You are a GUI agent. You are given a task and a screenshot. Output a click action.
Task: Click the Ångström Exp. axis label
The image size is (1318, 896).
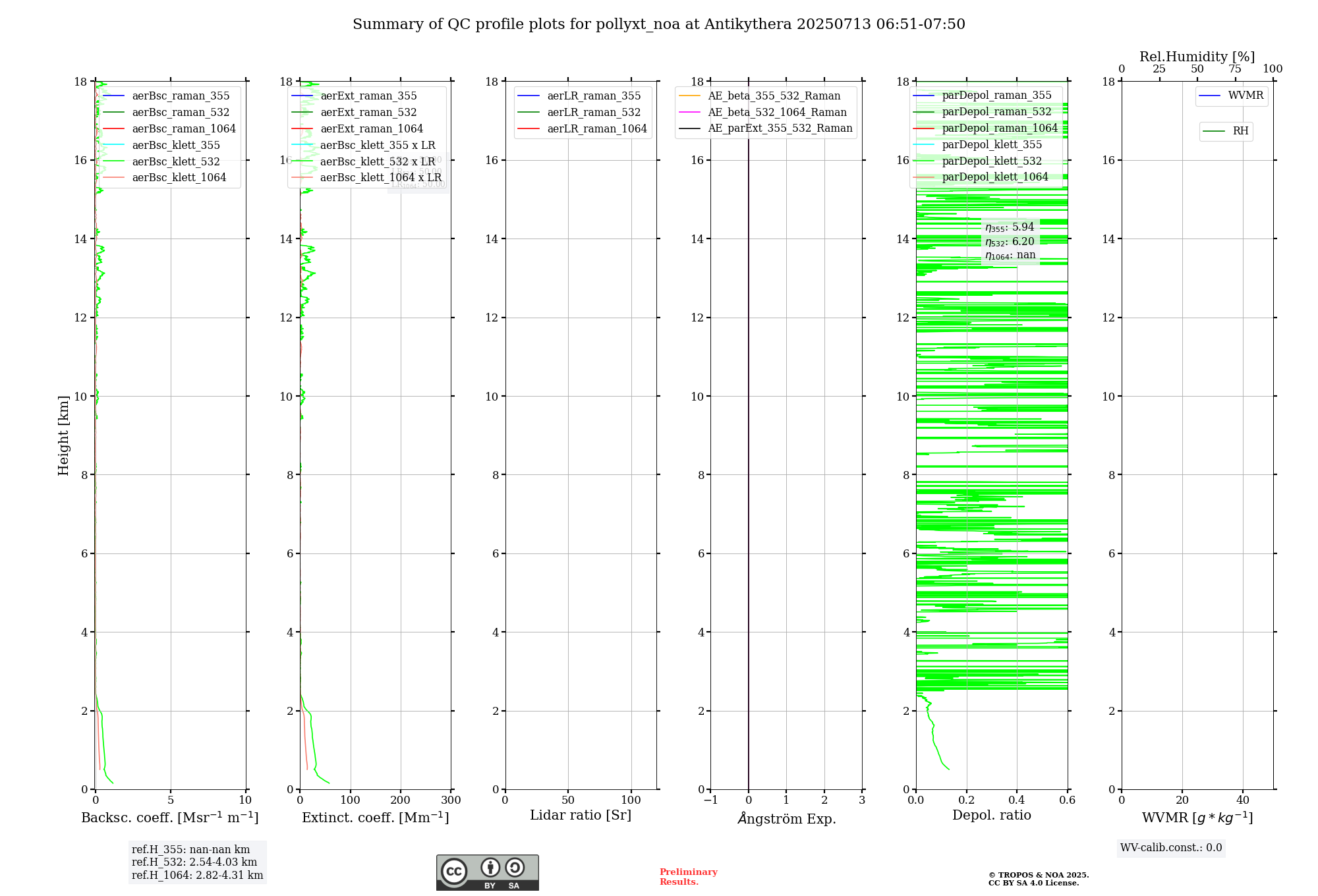[787, 818]
